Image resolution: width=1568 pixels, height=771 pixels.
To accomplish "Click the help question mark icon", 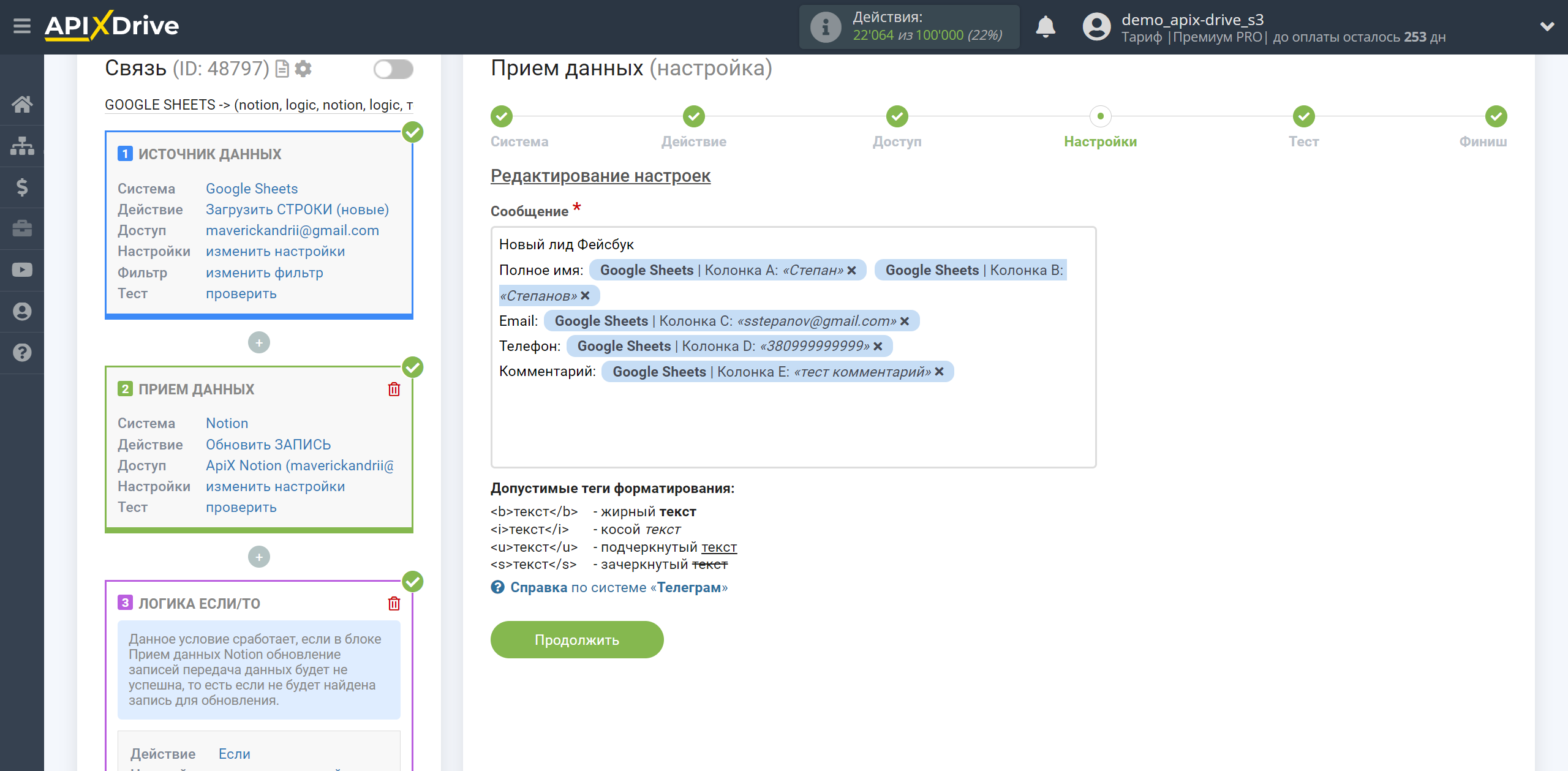I will (x=497, y=587).
